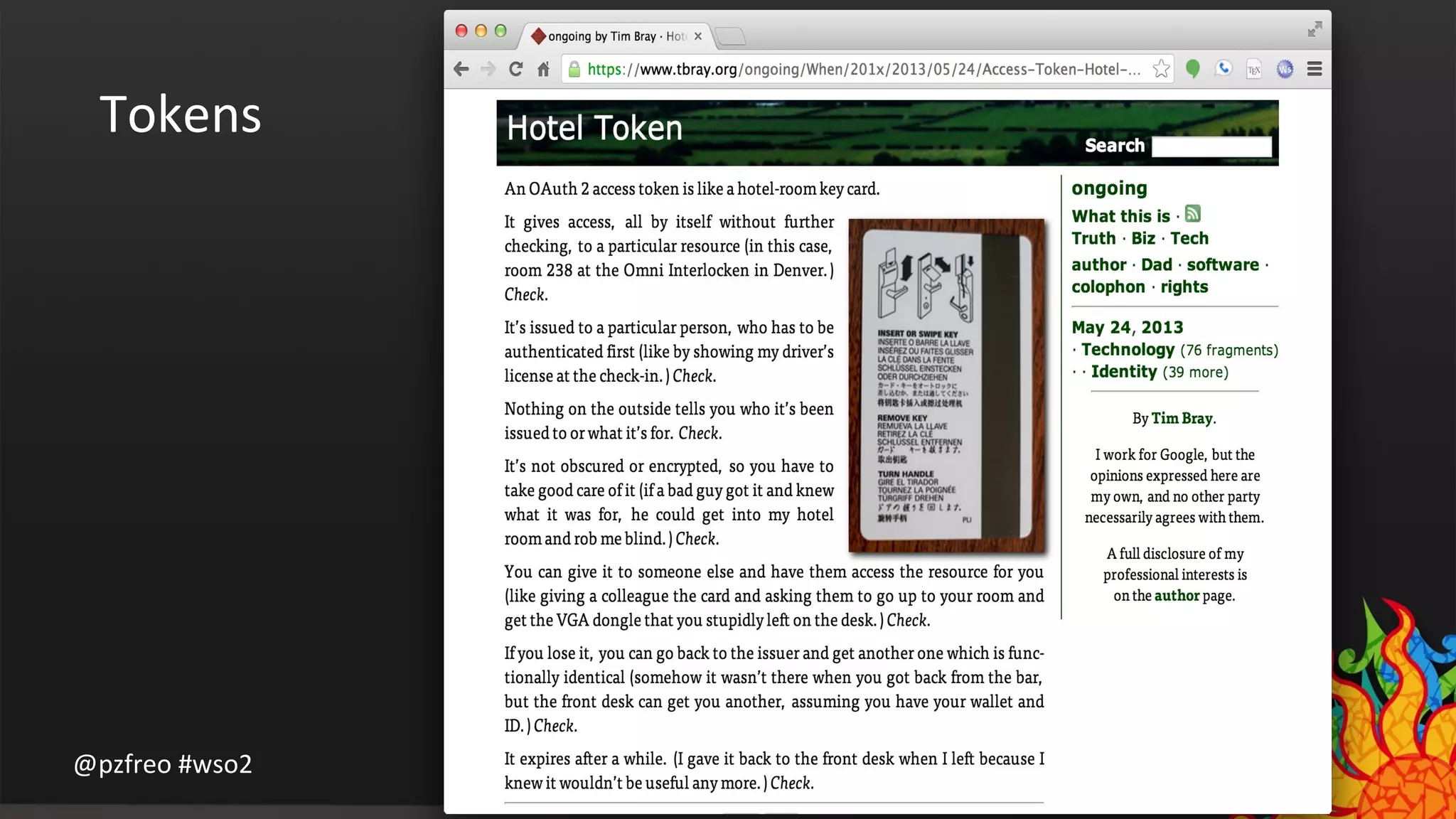Image resolution: width=1456 pixels, height=819 pixels.
Task: Bookmark this page with the star
Action: tap(1161, 69)
